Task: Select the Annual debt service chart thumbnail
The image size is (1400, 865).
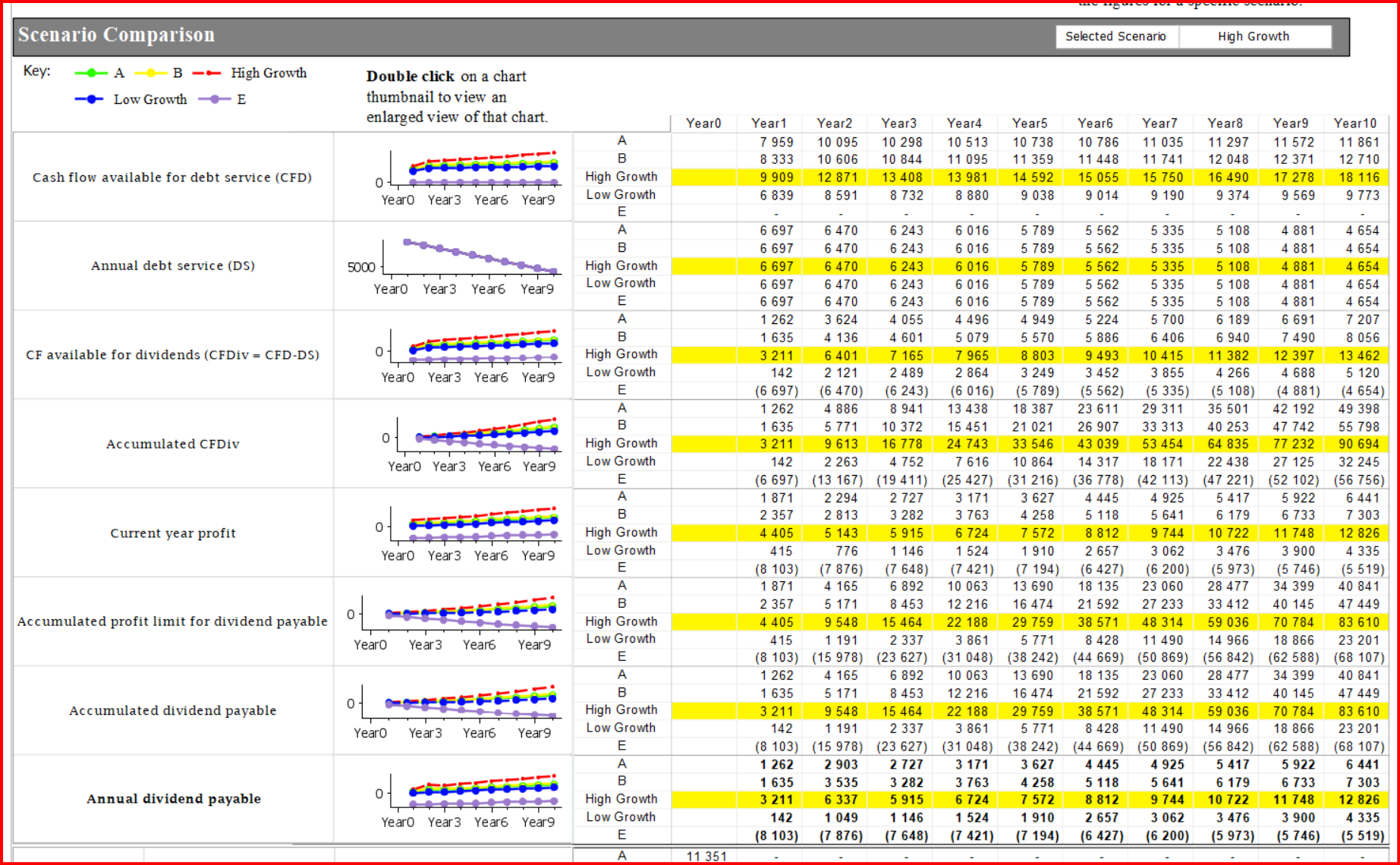Action: [x=453, y=266]
